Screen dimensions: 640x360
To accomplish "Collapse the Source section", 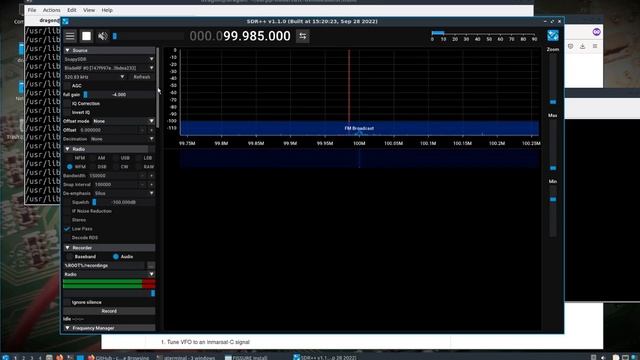I will pos(109,50).
